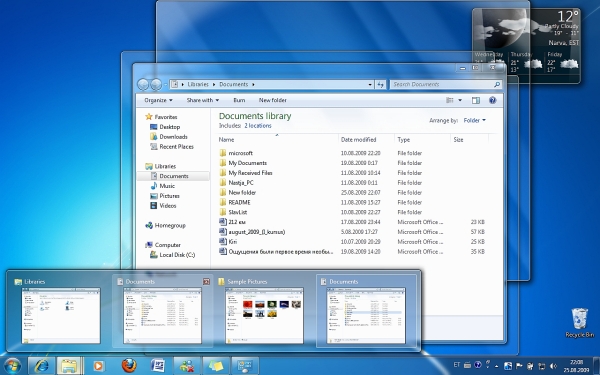Click the taskbar clock showing 22:08

(x=576, y=366)
